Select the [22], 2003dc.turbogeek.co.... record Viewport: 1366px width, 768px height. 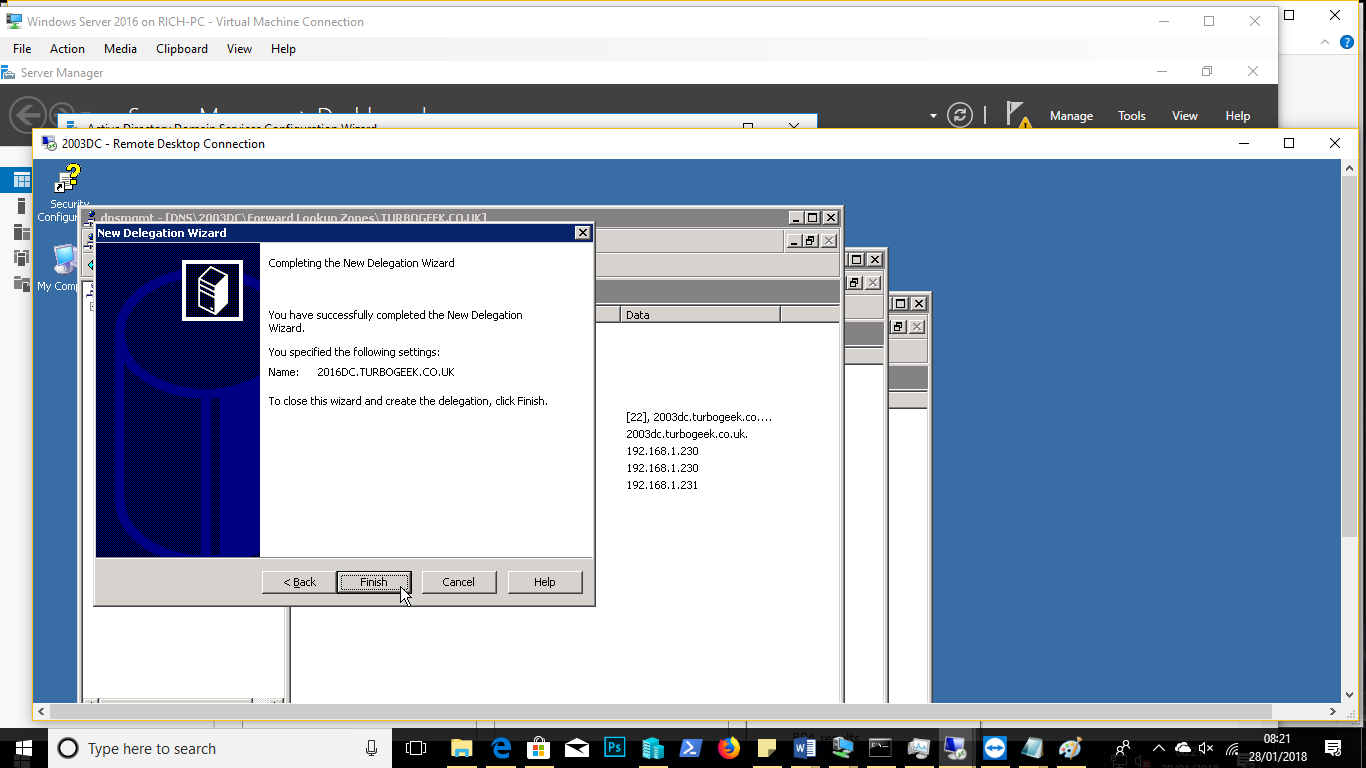click(699, 417)
